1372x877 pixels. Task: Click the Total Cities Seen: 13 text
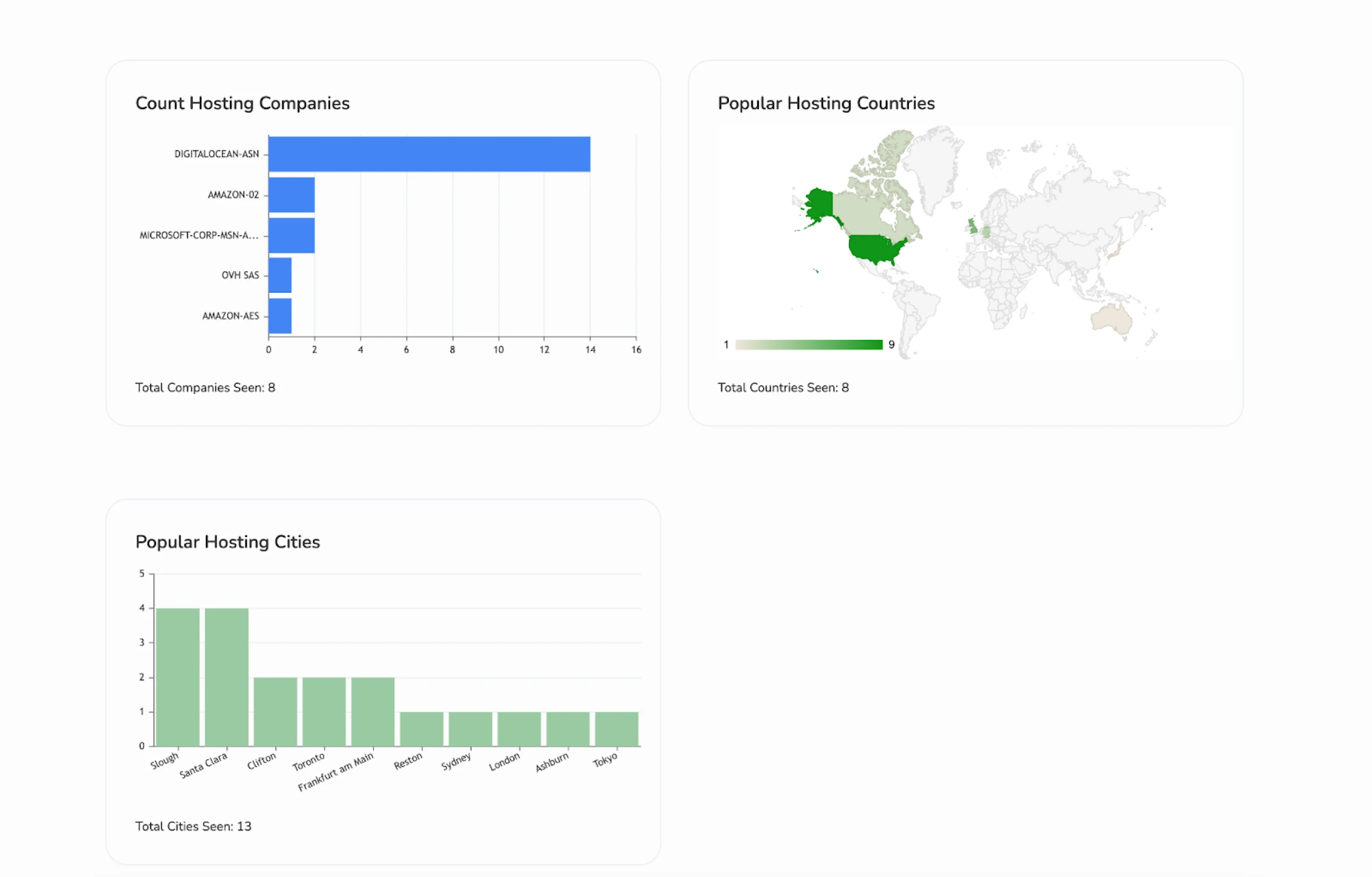[x=193, y=826]
